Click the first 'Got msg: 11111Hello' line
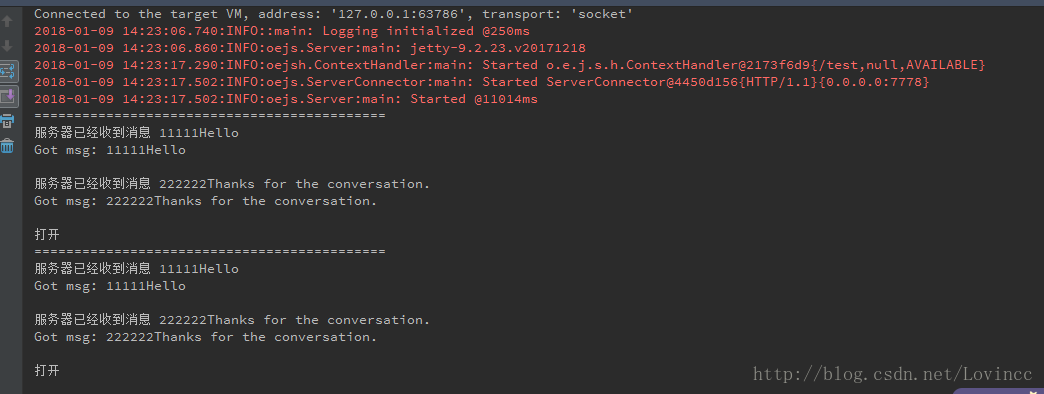 [x=110, y=150]
